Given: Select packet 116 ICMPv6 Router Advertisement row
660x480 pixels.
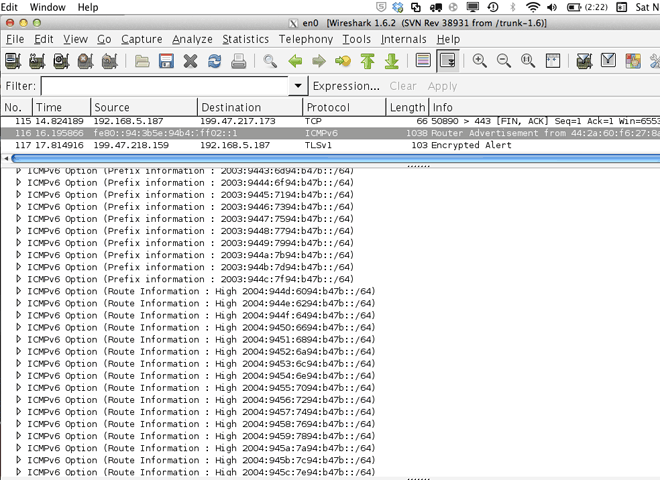Looking at the screenshot, I should click(x=330, y=133).
